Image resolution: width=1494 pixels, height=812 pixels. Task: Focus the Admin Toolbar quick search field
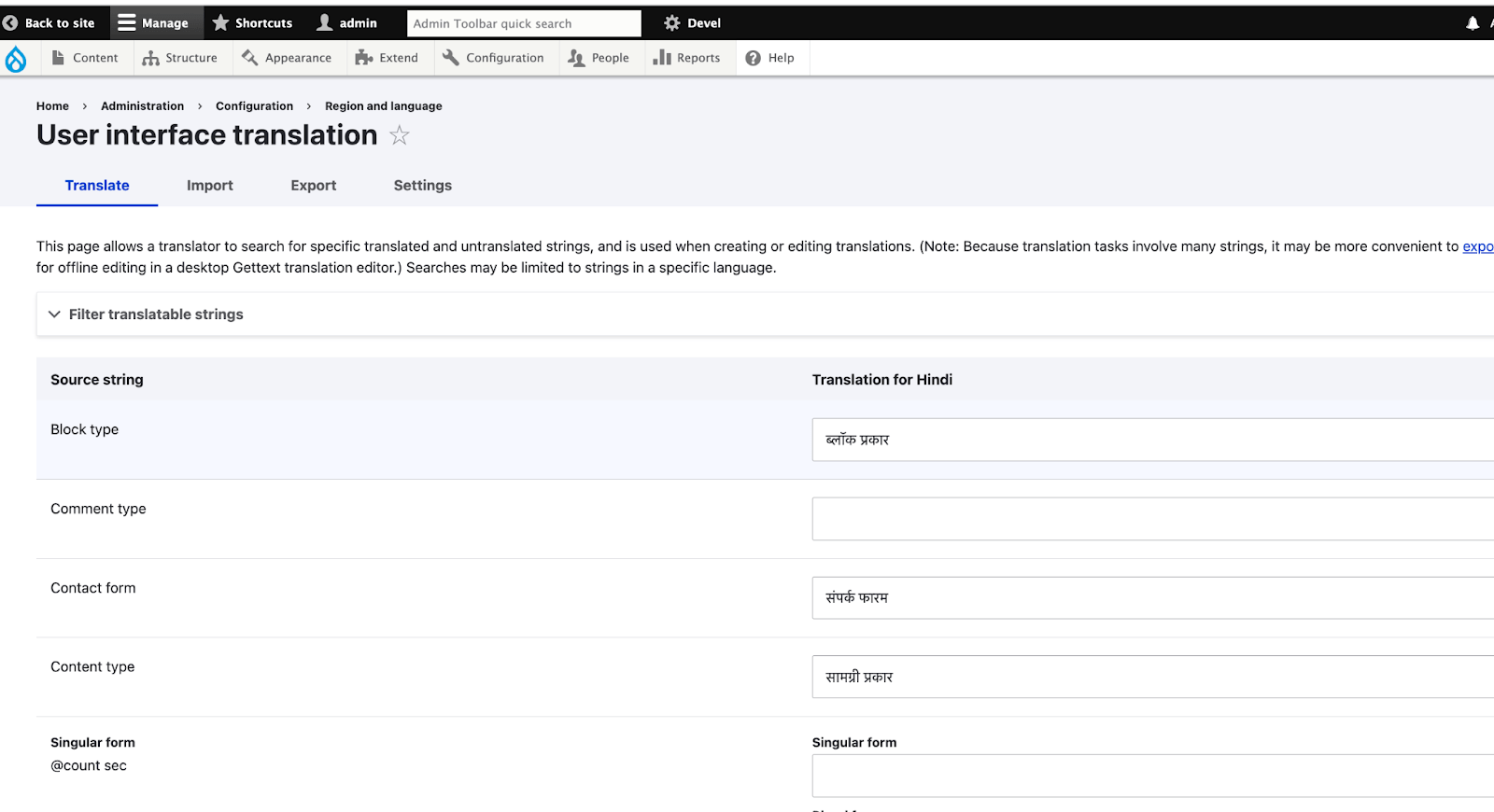pyautogui.click(x=524, y=23)
